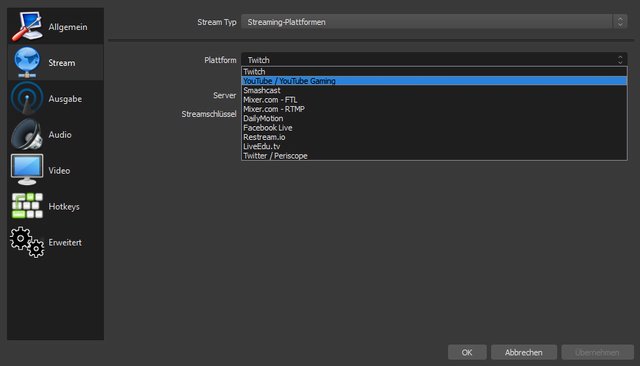Open the Ausgabe broadcast antenna icon
The width and height of the screenshot is (640, 366).
tap(27, 98)
